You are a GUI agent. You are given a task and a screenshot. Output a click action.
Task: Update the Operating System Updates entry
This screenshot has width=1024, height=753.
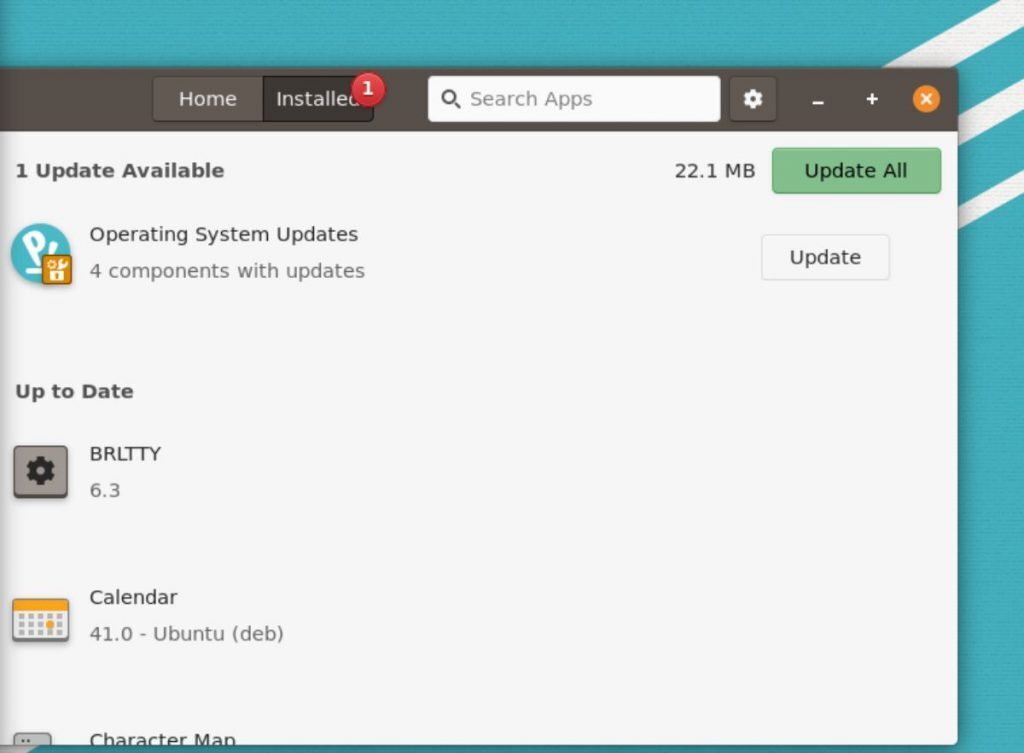[825, 256]
